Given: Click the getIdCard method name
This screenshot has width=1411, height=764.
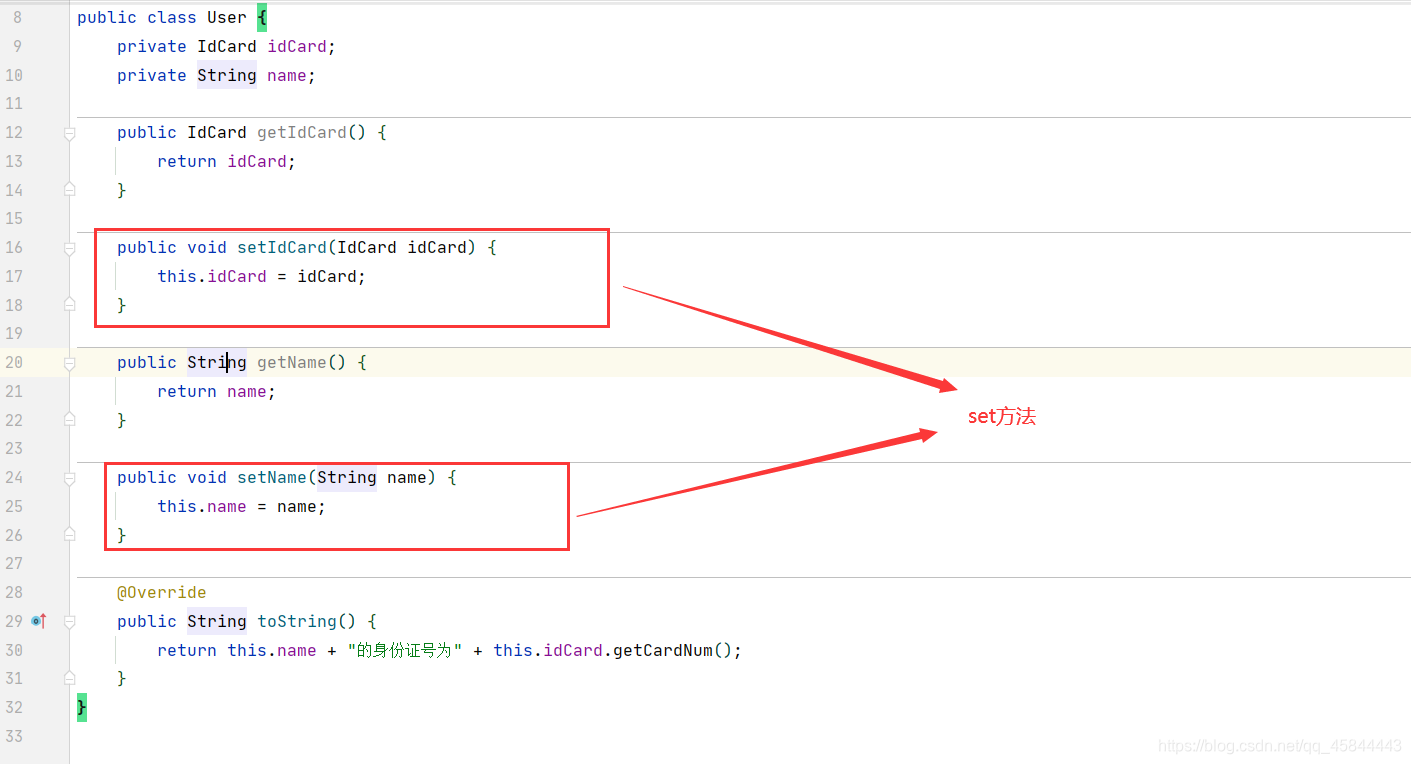Looking at the screenshot, I should 302,133.
